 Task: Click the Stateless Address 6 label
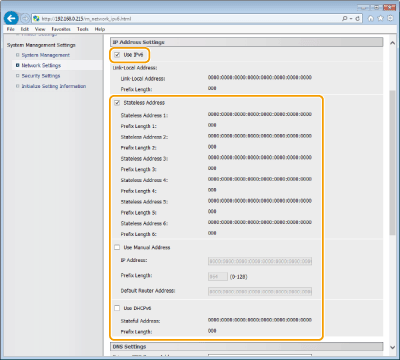[144, 223]
